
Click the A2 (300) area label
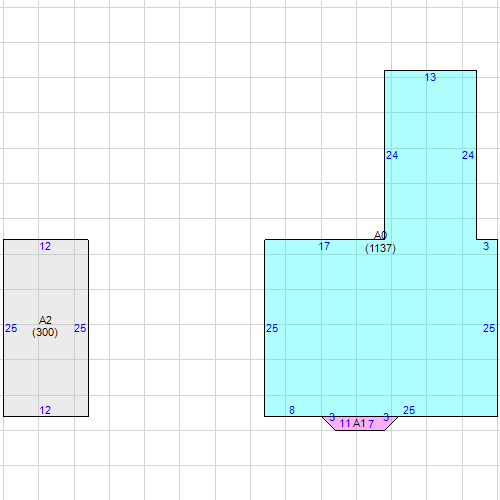(45, 326)
